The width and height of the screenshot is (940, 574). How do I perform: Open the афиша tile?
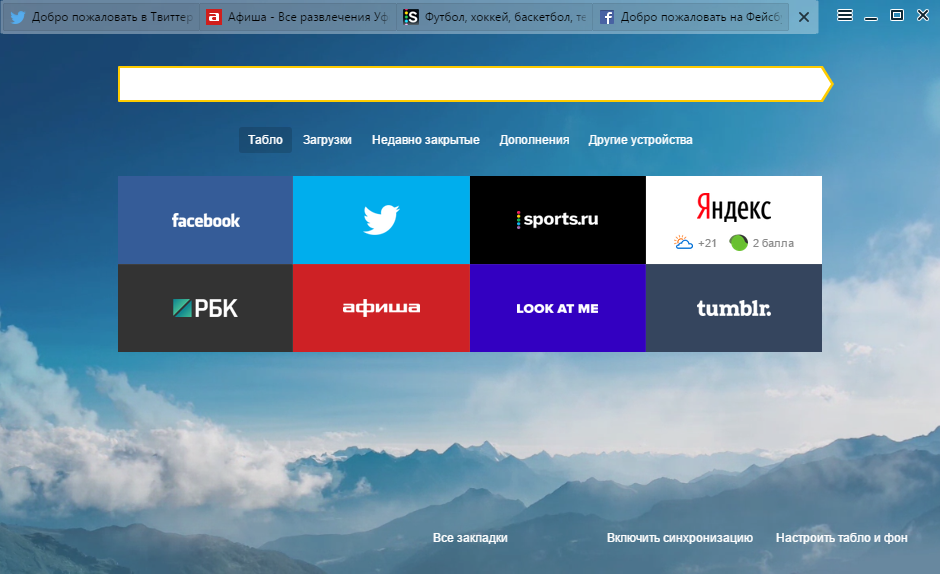381,308
